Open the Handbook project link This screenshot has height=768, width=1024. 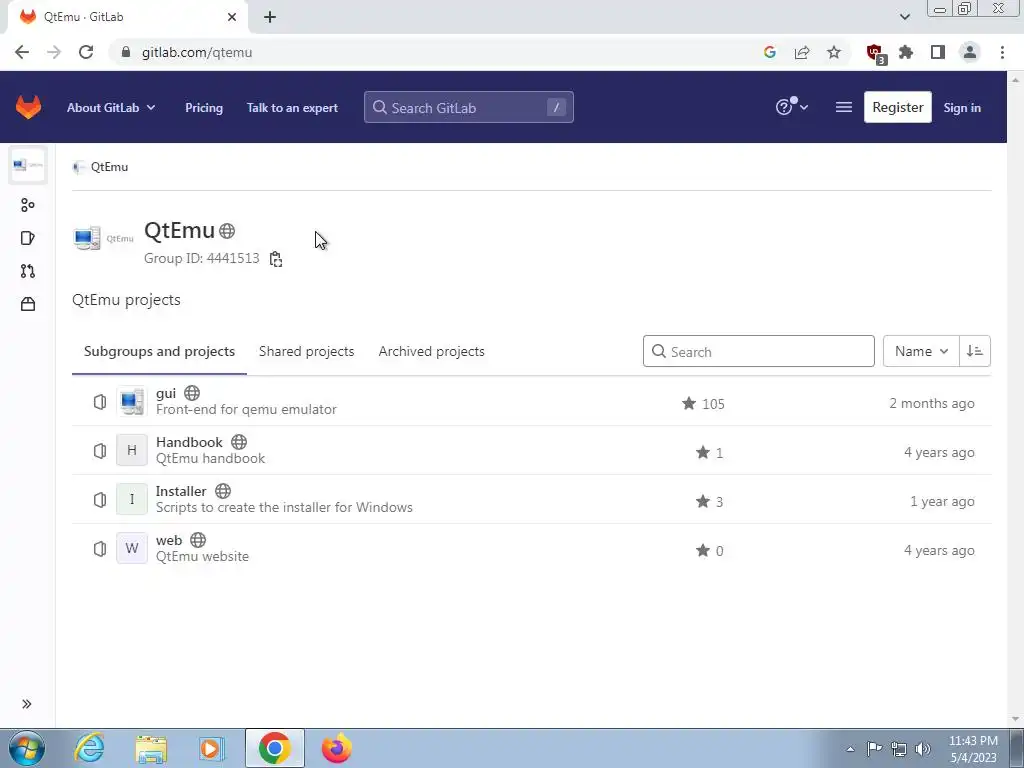(189, 442)
